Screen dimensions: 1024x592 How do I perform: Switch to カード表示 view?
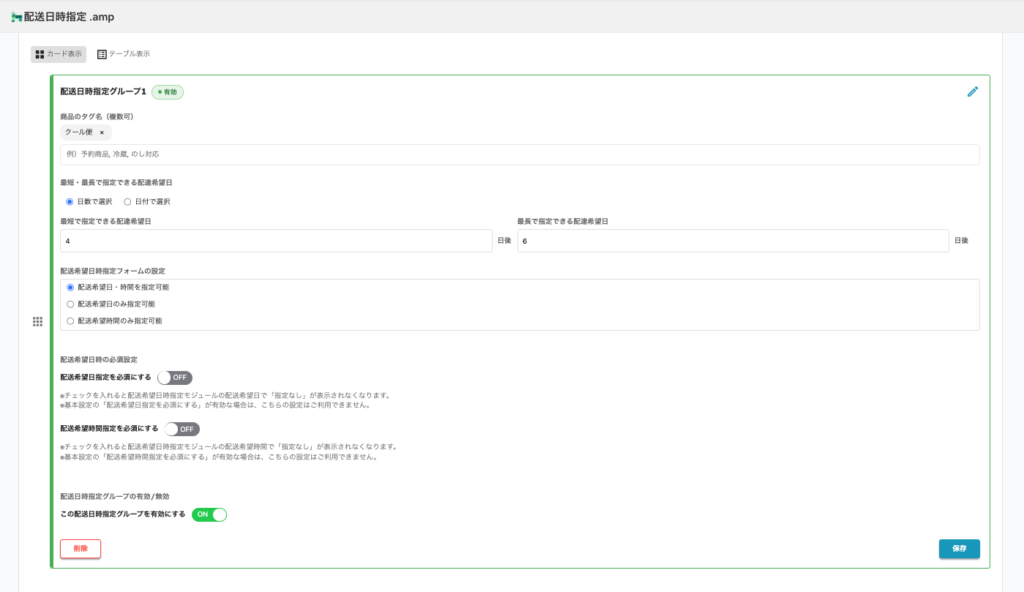[58, 53]
